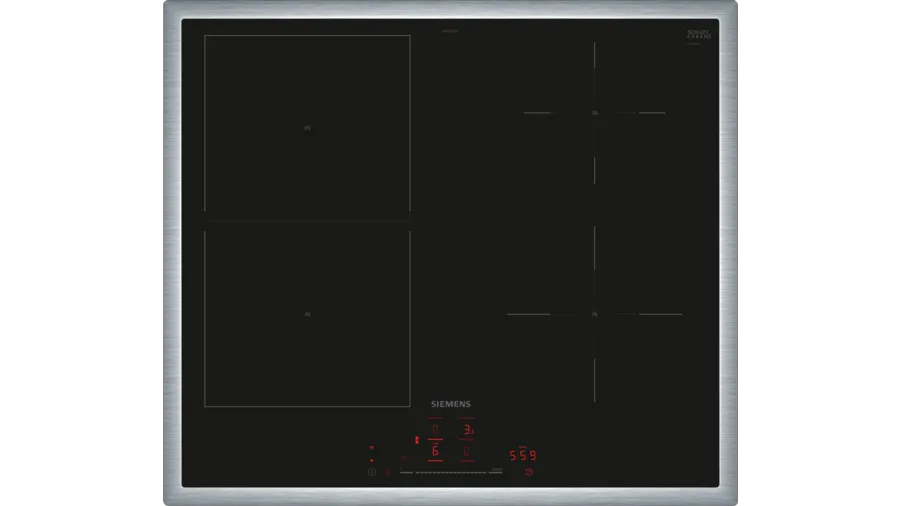This screenshot has width=900, height=506.
Task: Click the rear right cooking zone crosshair
Action: pos(595,113)
